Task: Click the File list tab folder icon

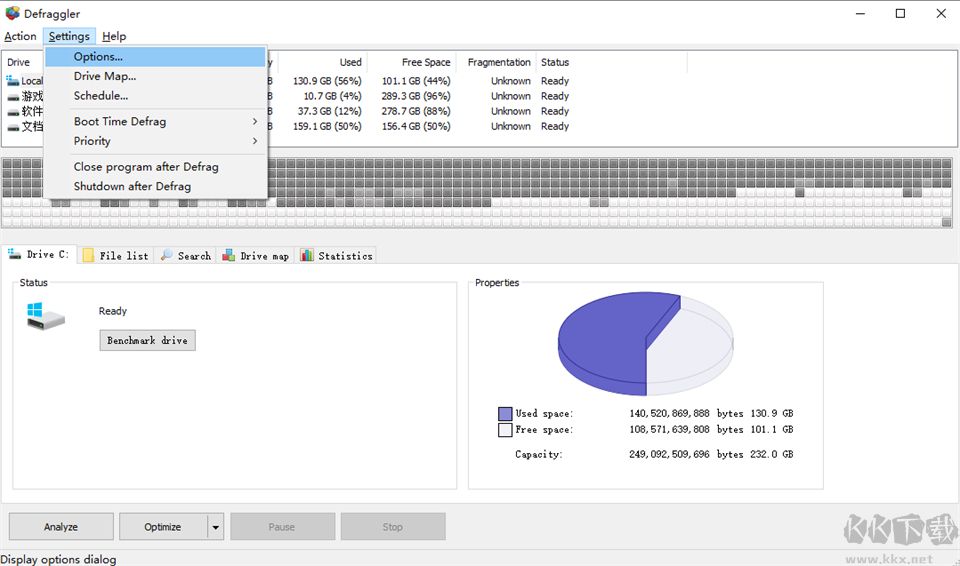Action: point(88,256)
